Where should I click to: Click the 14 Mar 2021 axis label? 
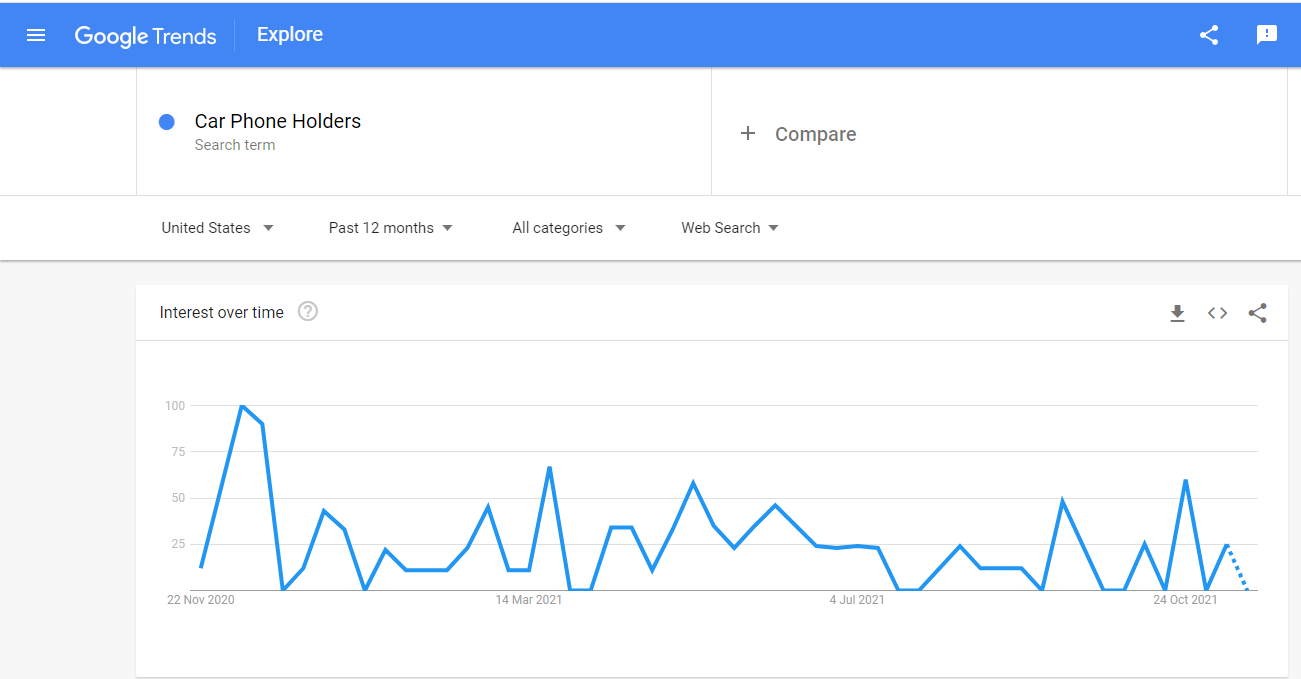coord(529,600)
